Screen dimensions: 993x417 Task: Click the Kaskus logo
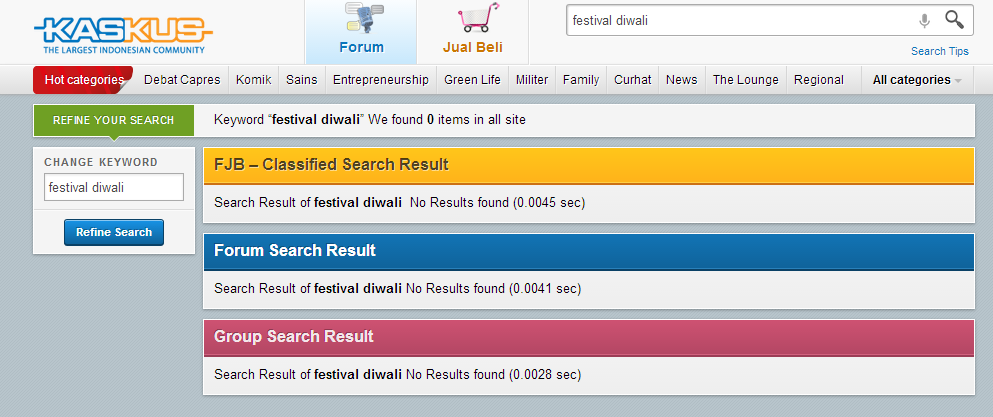tap(123, 35)
